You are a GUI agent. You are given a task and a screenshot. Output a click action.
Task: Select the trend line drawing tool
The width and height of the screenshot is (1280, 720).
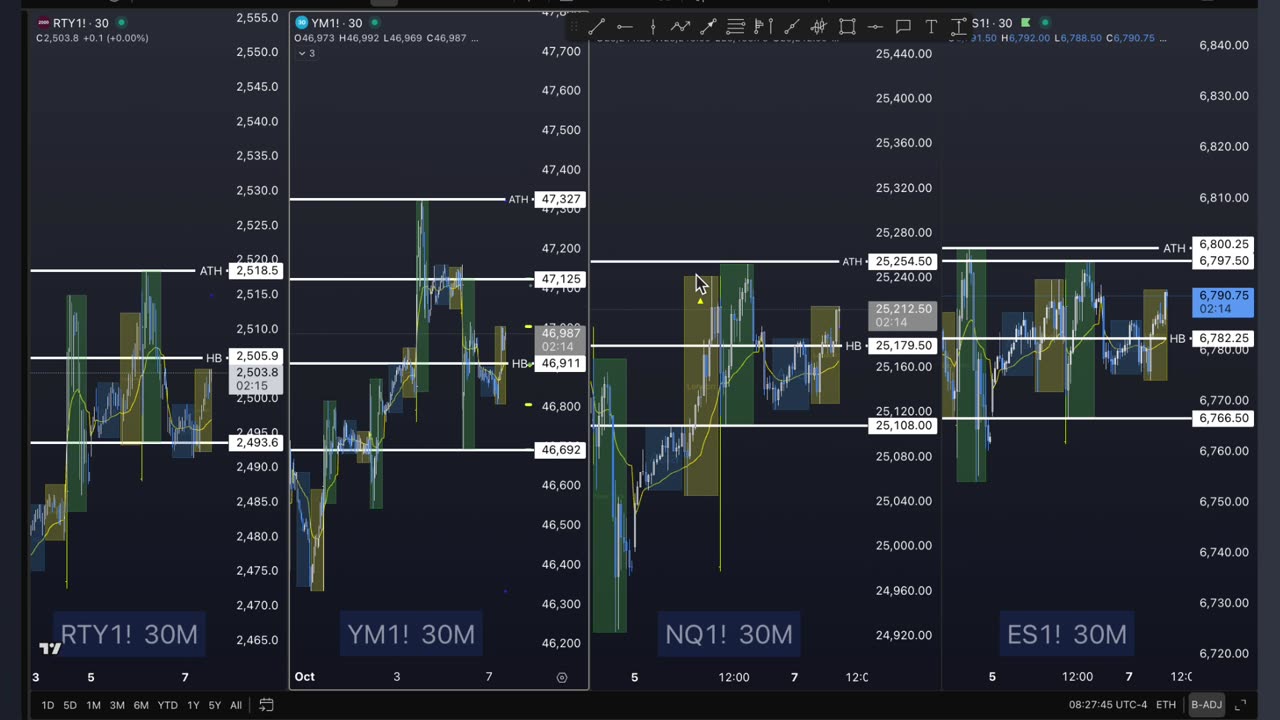coord(596,27)
